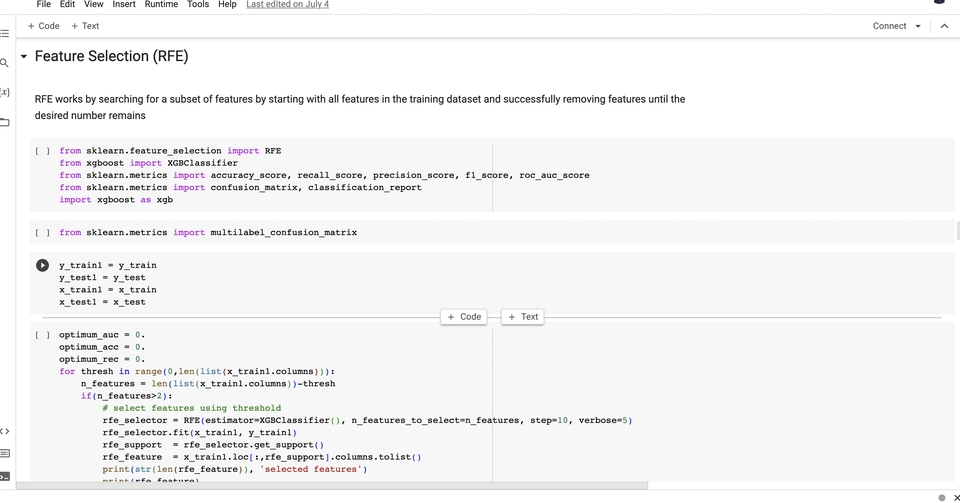Click the 'y_test1 = y_test' code line
960x503 pixels.
(102, 278)
